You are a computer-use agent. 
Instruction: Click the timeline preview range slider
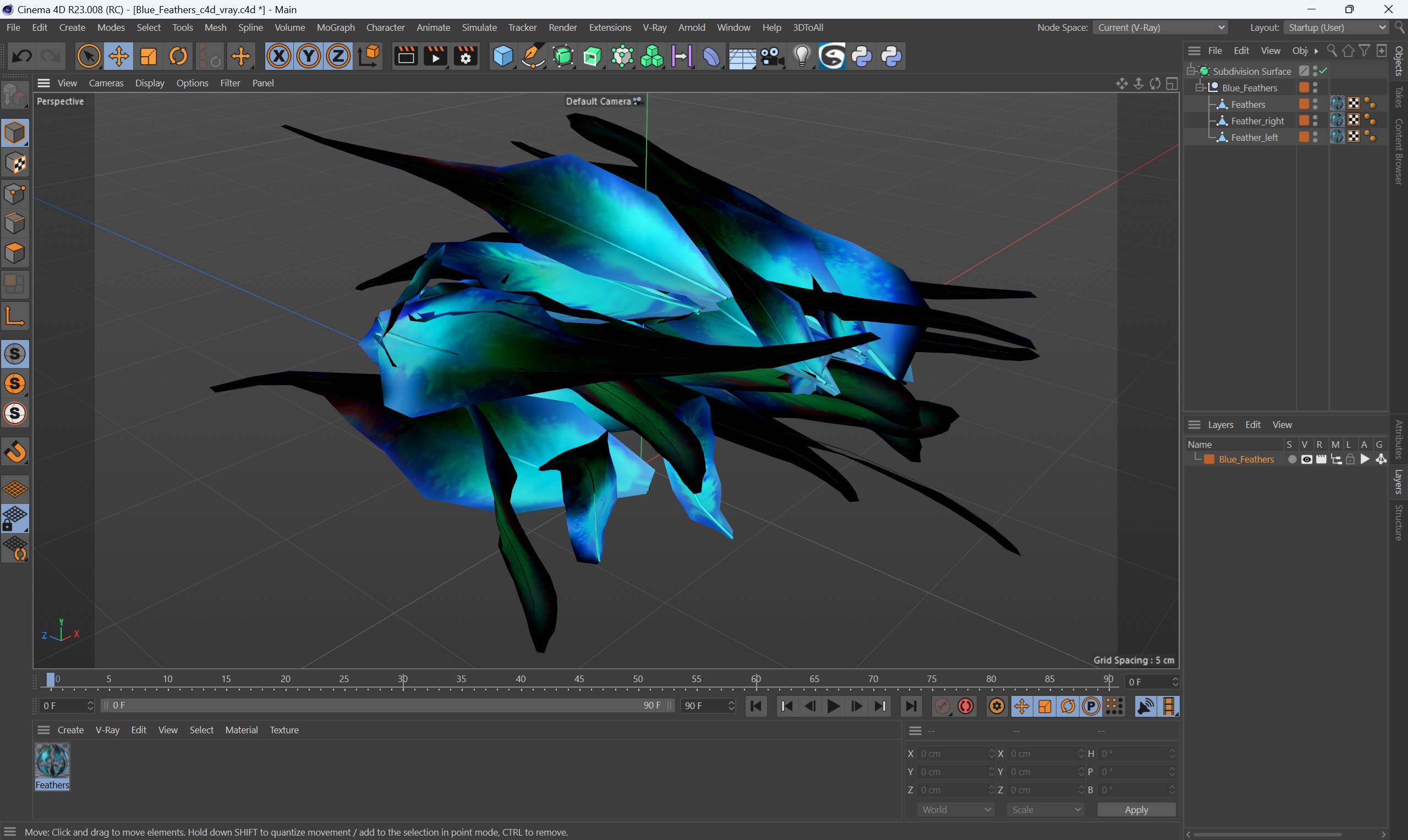click(x=387, y=705)
